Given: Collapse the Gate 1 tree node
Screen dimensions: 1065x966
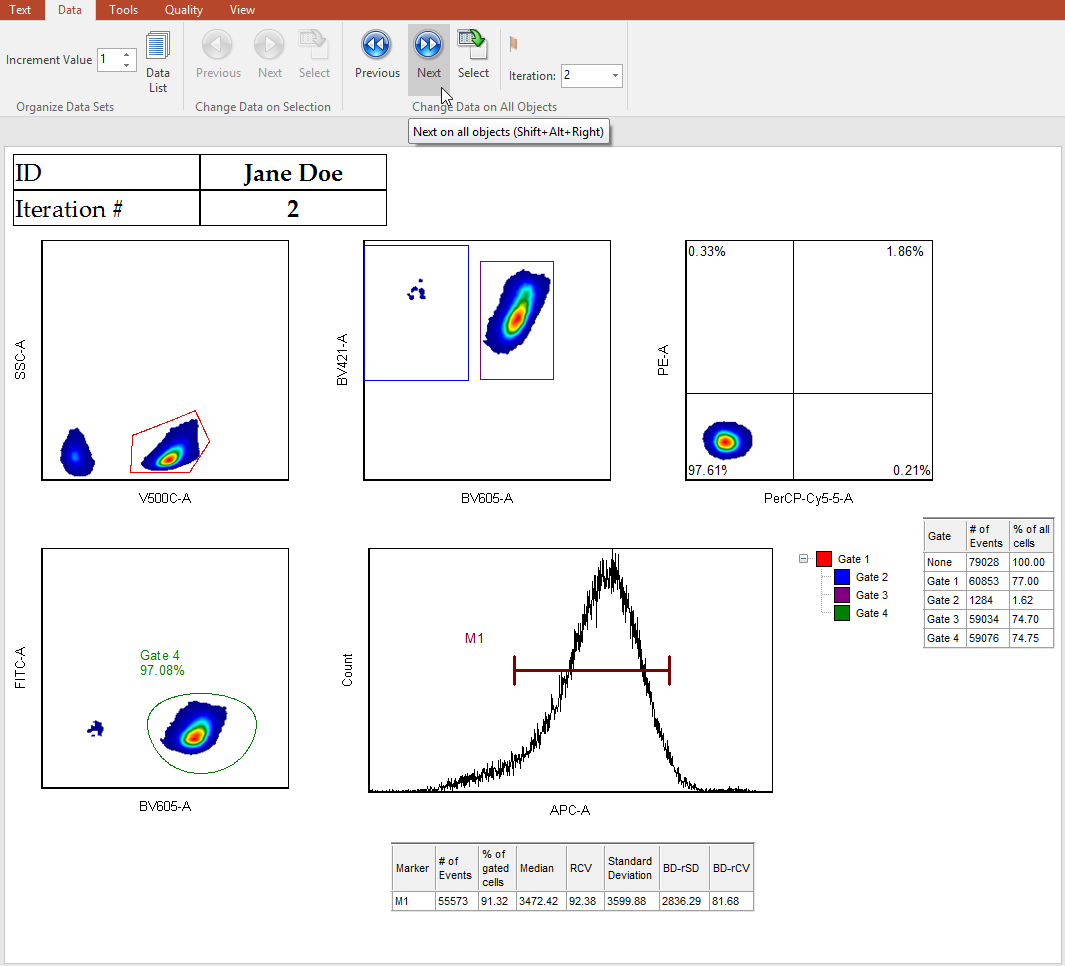Looking at the screenshot, I should pos(803,559).
